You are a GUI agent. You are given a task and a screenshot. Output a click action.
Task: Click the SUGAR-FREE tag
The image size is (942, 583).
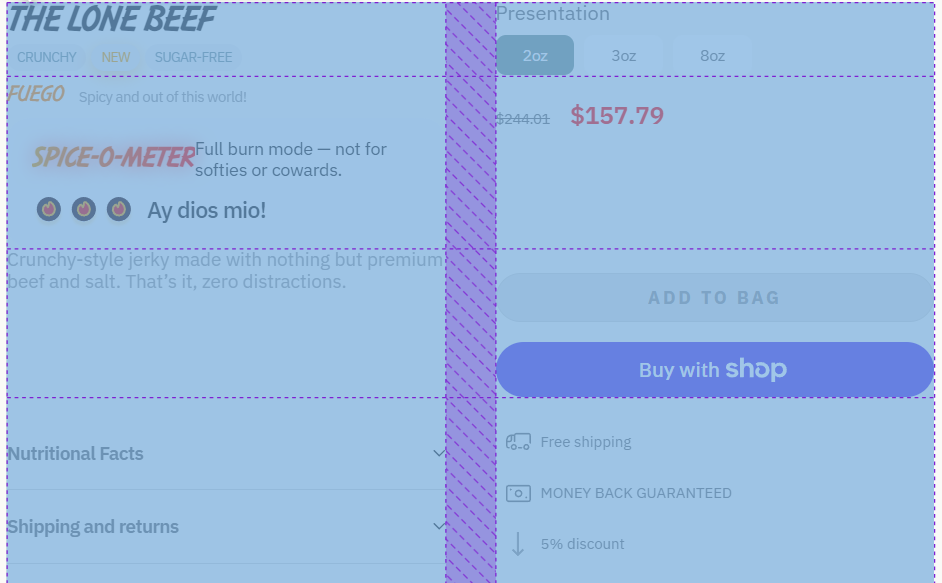[x=193, y=57]
